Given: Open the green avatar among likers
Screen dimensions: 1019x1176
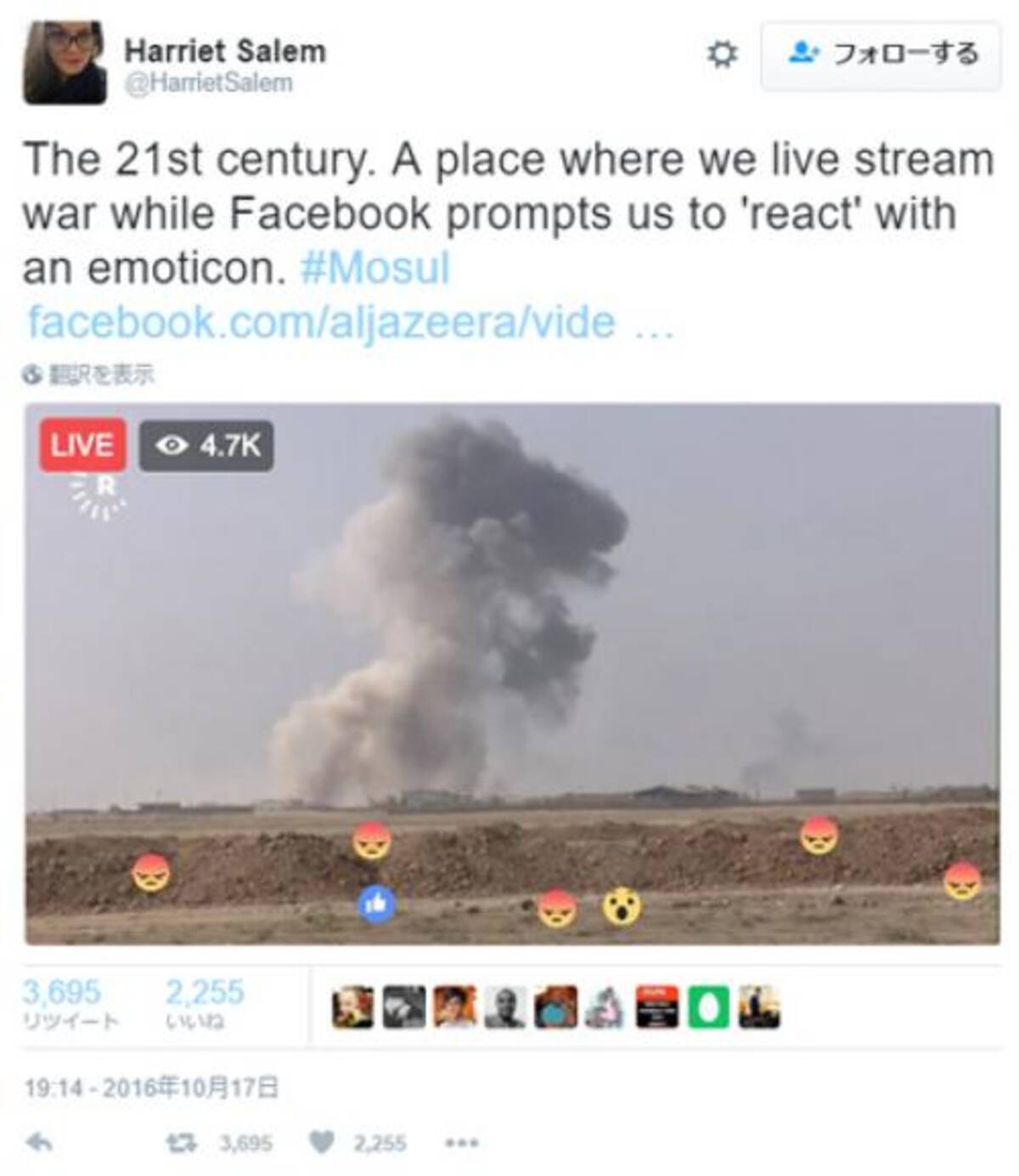Looking at the screenshot, I should 708,1007.
